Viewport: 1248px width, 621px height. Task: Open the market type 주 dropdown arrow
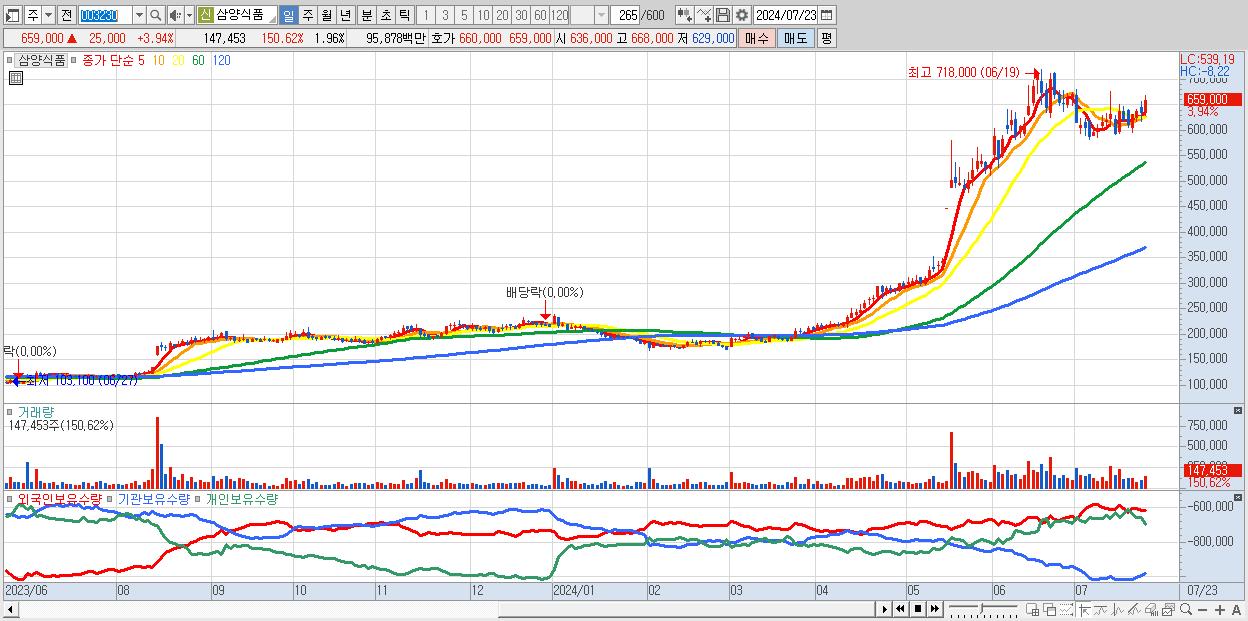pyautogui.click(x=49, y=15)
